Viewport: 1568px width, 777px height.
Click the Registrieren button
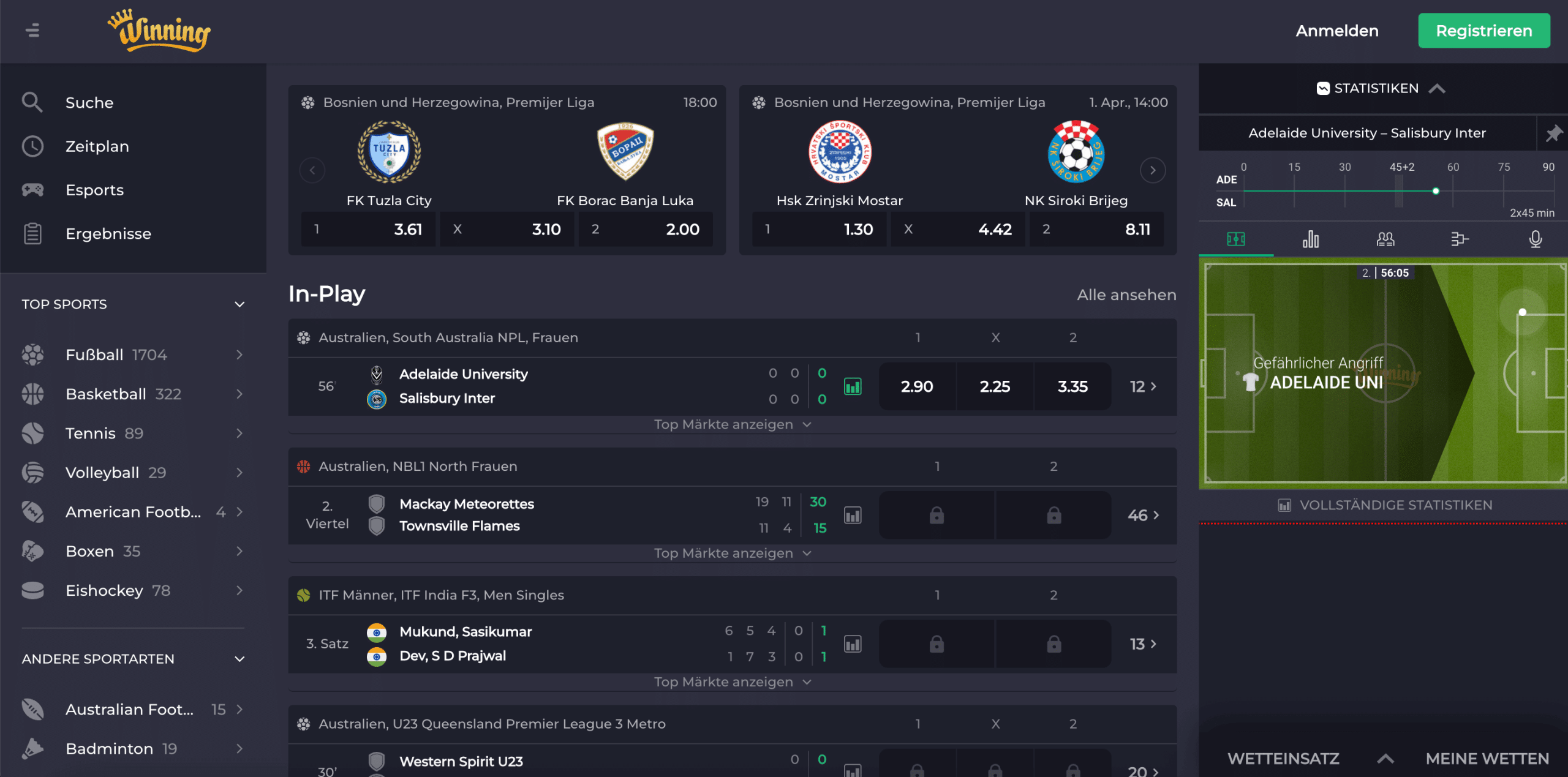coord(1484,31)
